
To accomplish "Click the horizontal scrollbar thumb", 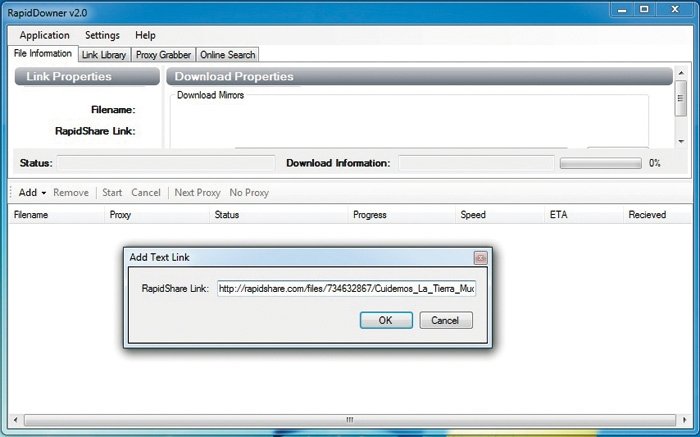I will [x=350, y=420].
